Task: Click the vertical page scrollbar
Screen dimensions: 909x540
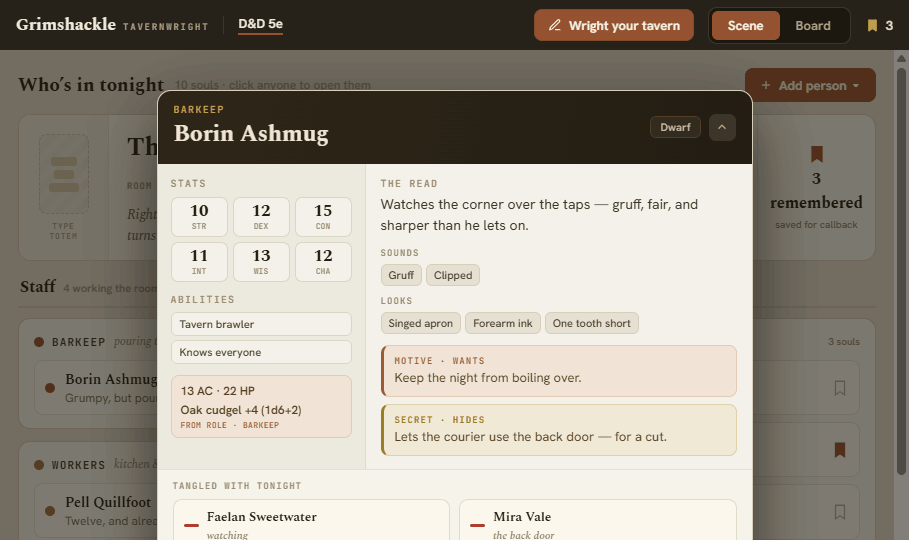Action: click(901, 271)
